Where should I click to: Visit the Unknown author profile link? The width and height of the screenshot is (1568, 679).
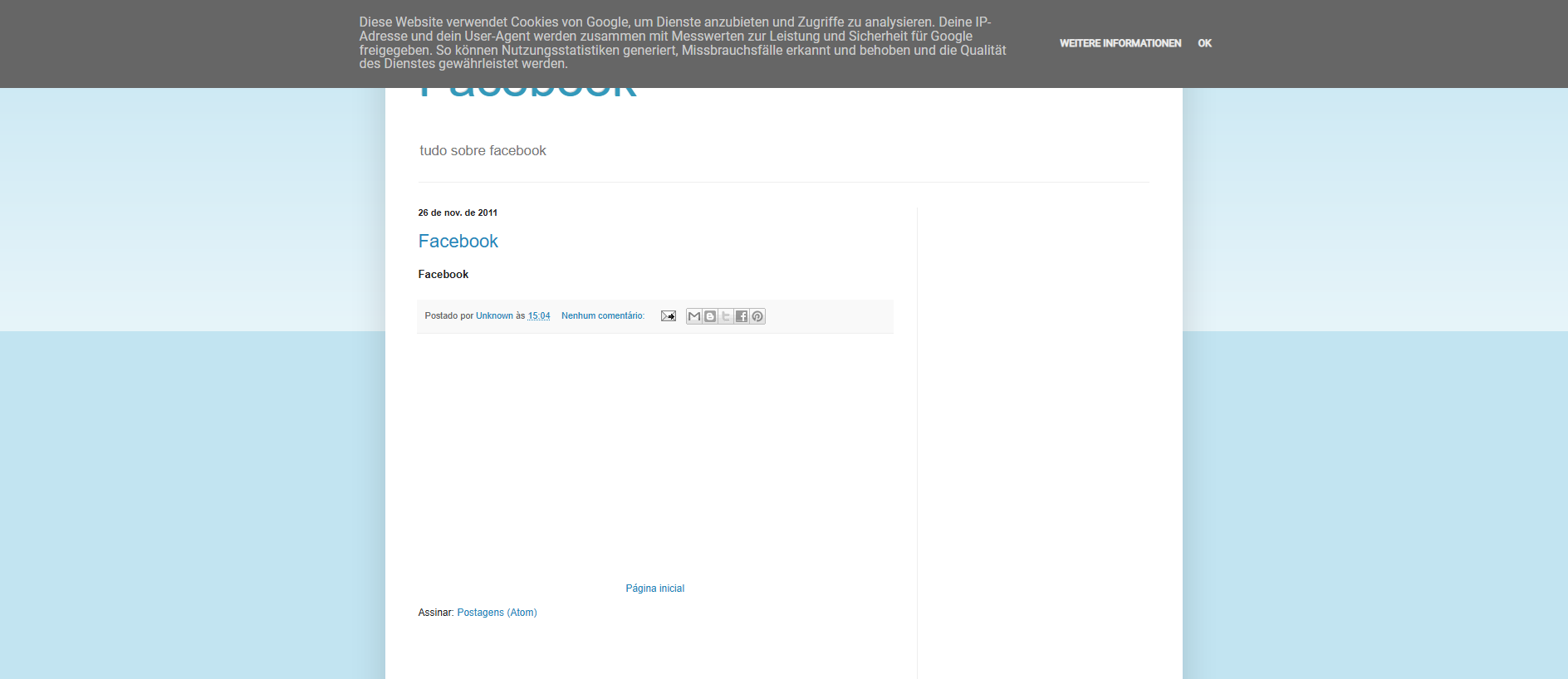click(x=494, y=316)
